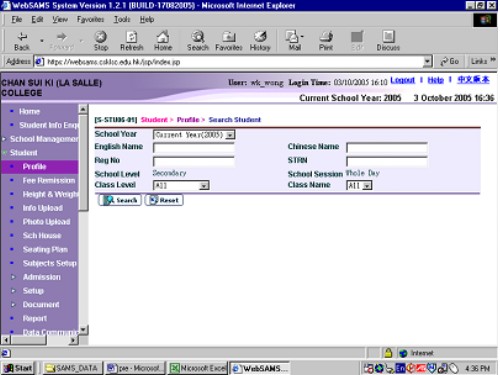
Task: Switch to the Word document taskbar window
Action: point(135,368)
